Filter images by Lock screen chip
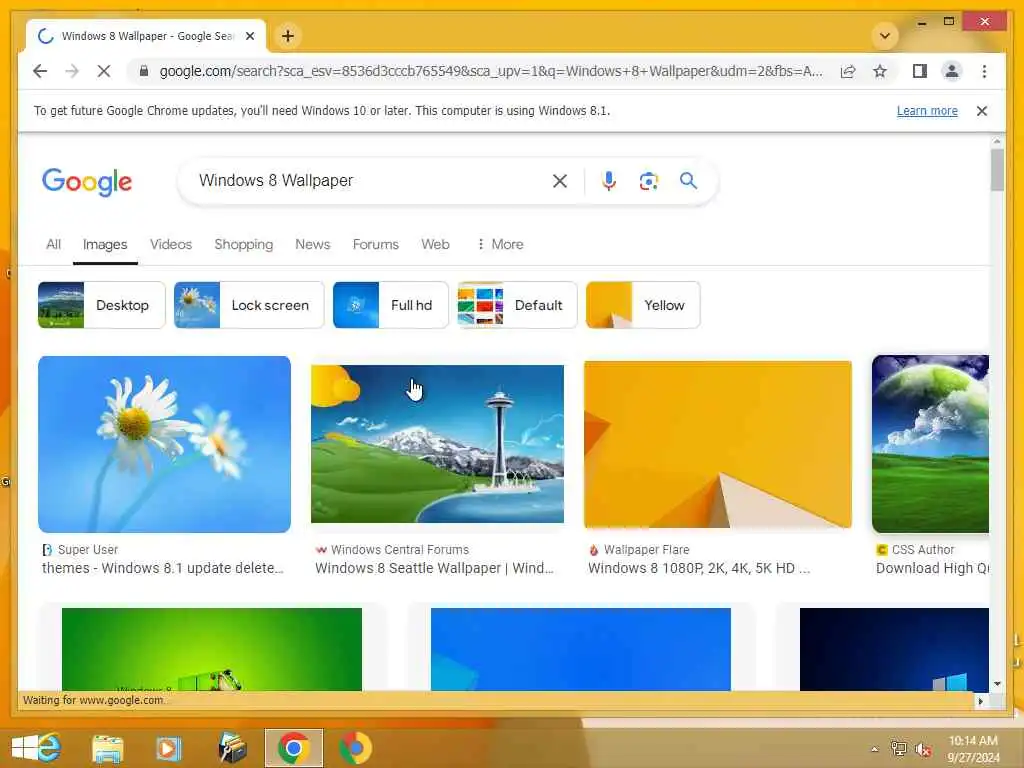 [x=249, y=305]
